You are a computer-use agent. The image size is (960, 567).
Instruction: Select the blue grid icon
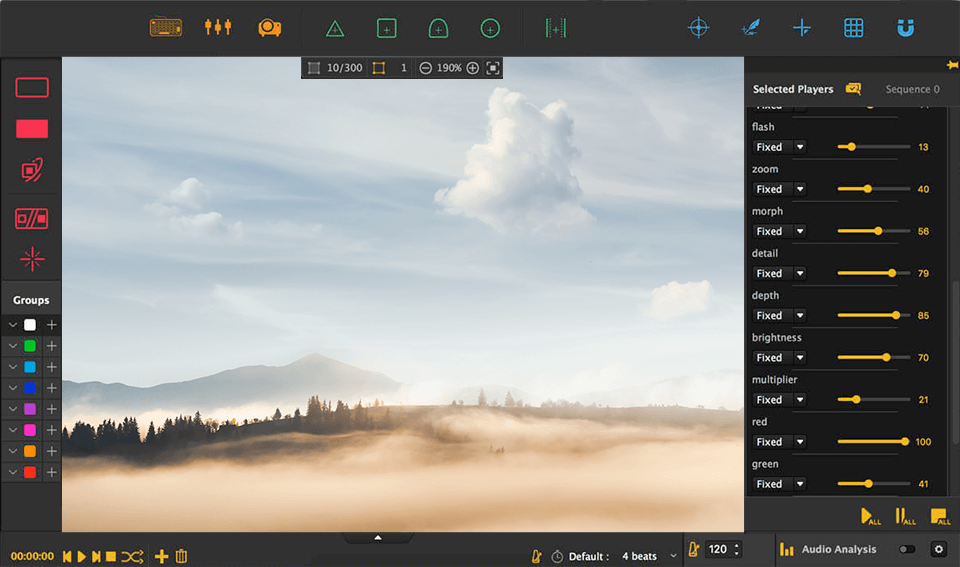[853, 28]
